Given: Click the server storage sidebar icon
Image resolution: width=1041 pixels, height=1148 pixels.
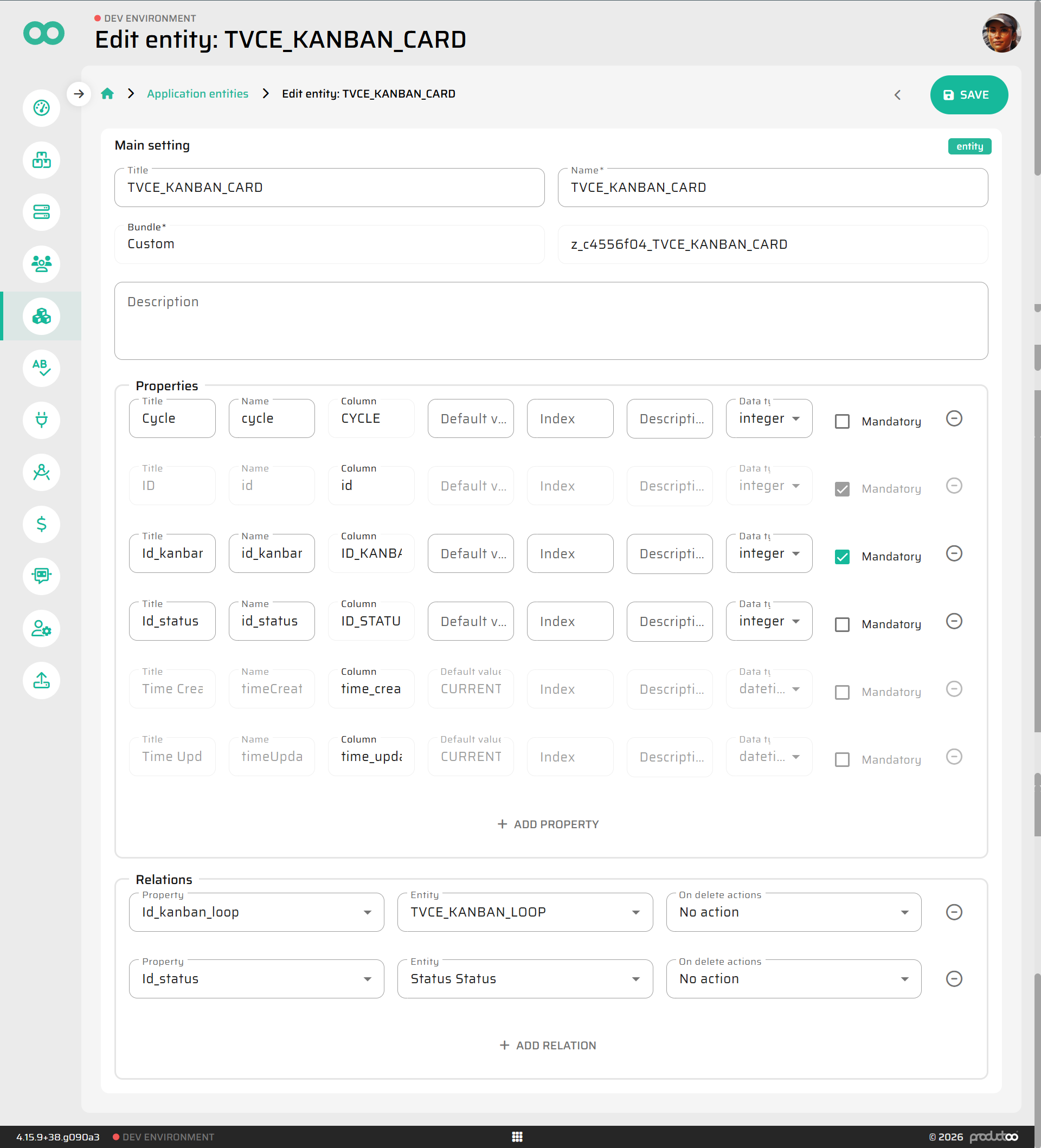Looking at the screenshot, I should click(x=41, y=212).
